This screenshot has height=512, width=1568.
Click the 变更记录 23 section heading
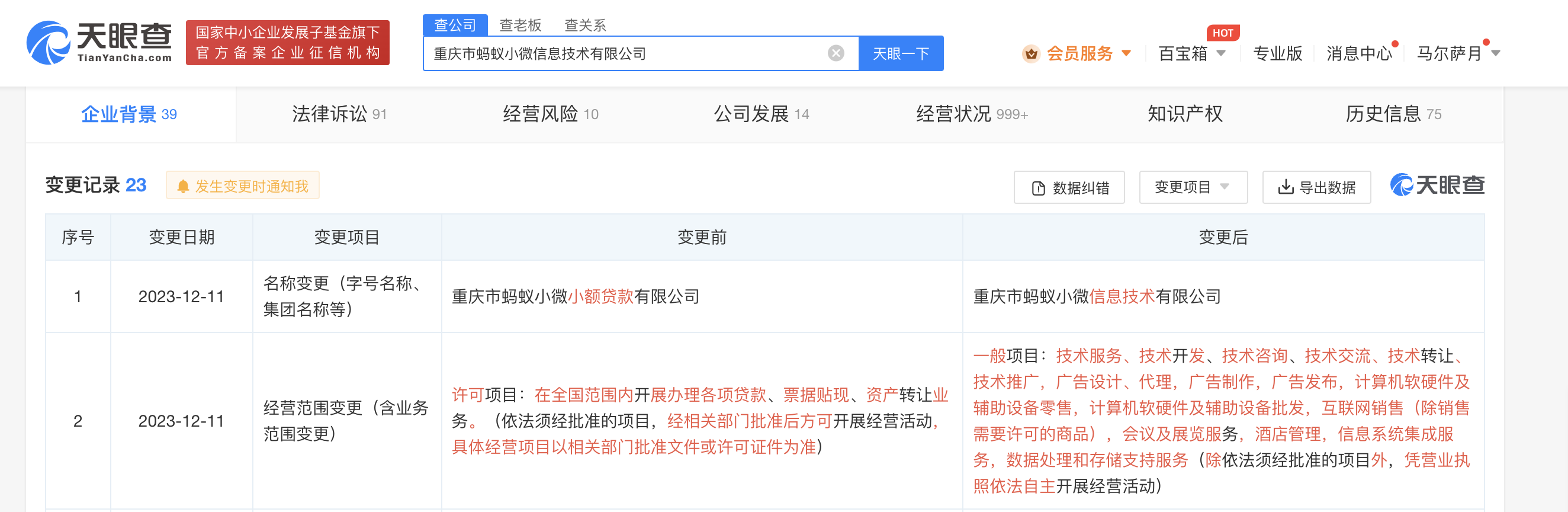(95, 185)
